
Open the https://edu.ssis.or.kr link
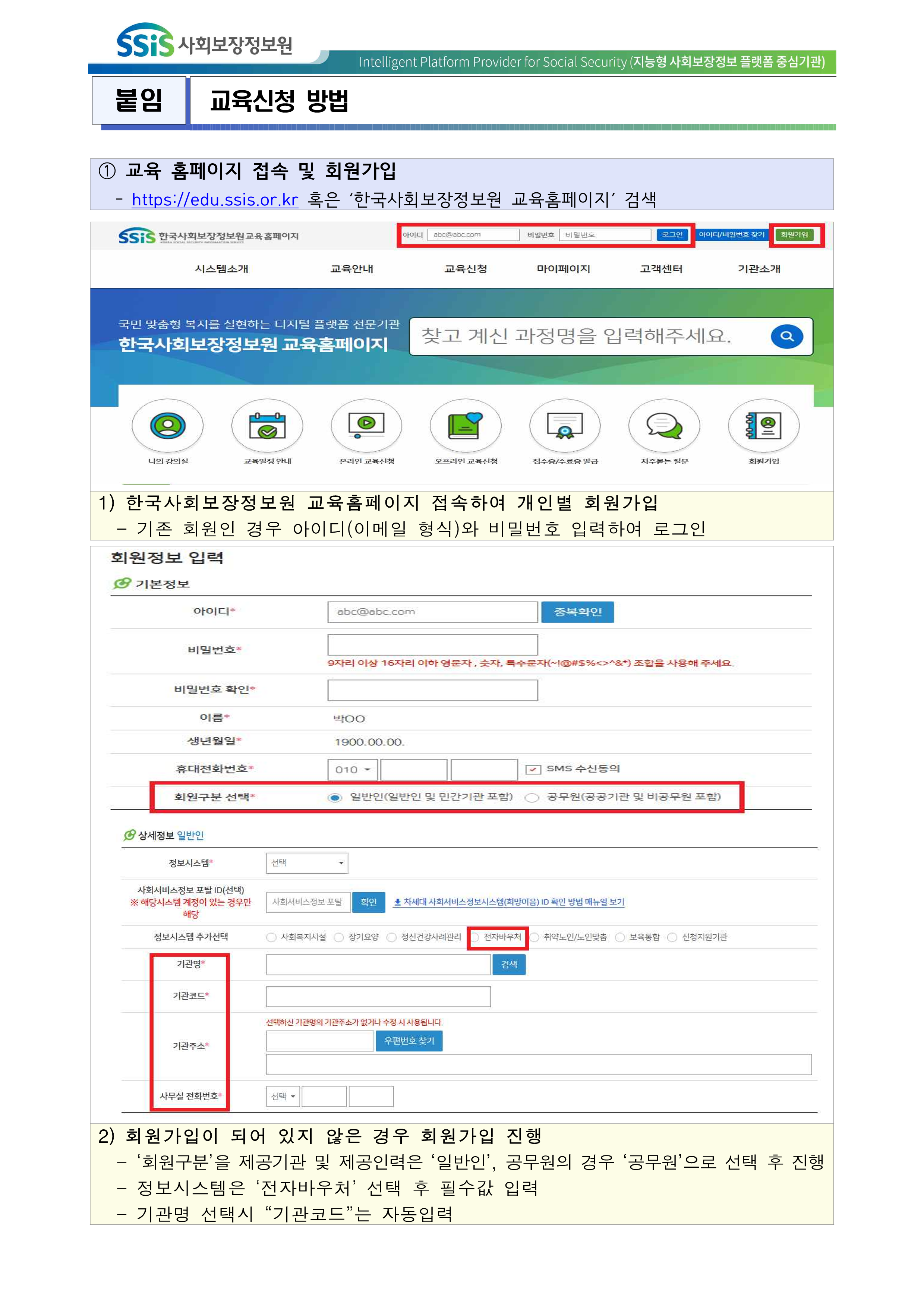[x=215, y=200]
